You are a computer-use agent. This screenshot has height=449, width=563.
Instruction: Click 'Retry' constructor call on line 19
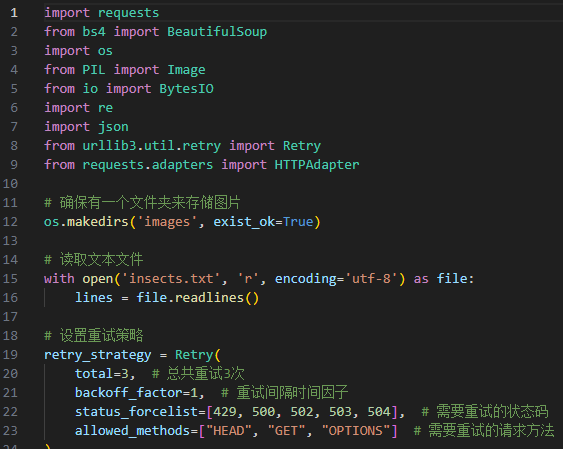pyautogui.click(x=194, y=355)
